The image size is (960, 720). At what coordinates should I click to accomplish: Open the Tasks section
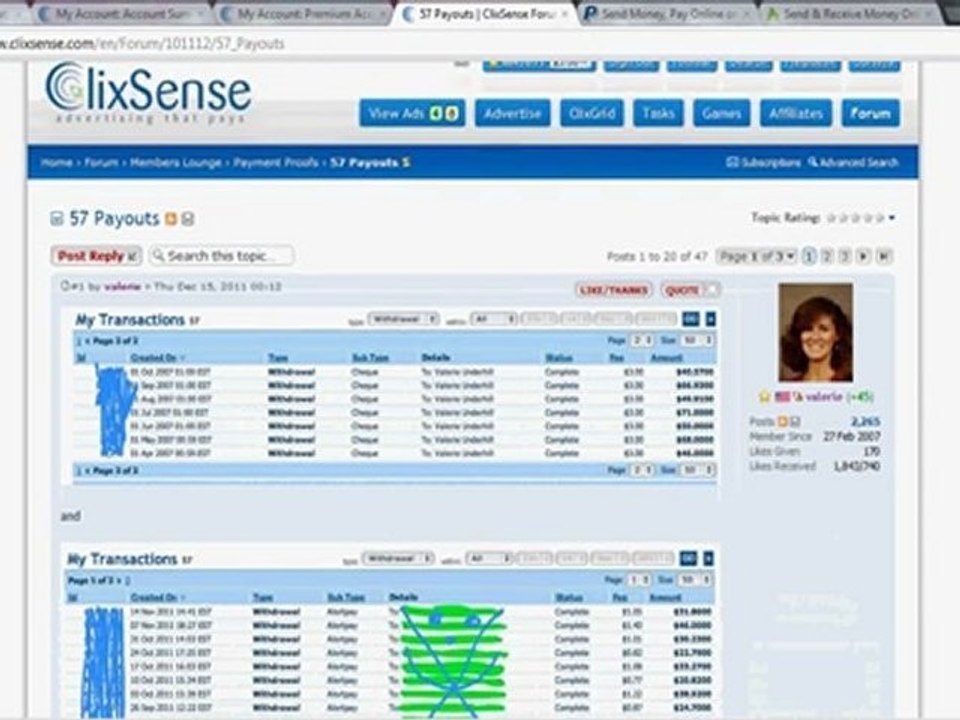coord(658,113)
